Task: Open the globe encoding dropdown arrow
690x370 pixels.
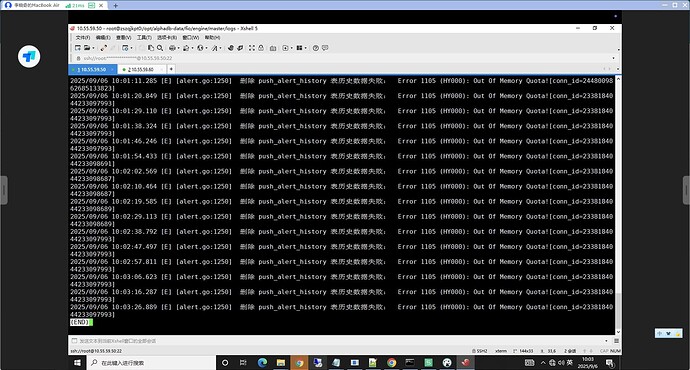Action: pos(206,48)
